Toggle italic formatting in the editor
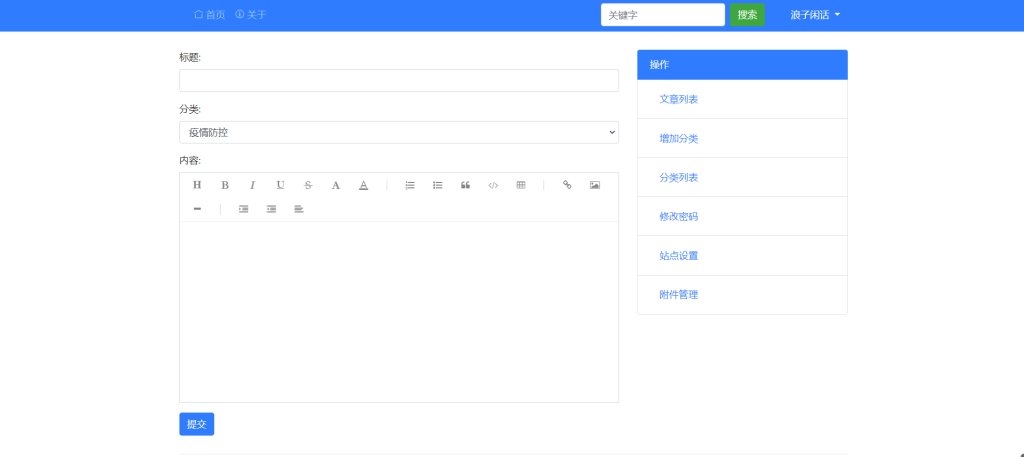The width and height of the screenshot is (1024, 457). tap(253, 185)
